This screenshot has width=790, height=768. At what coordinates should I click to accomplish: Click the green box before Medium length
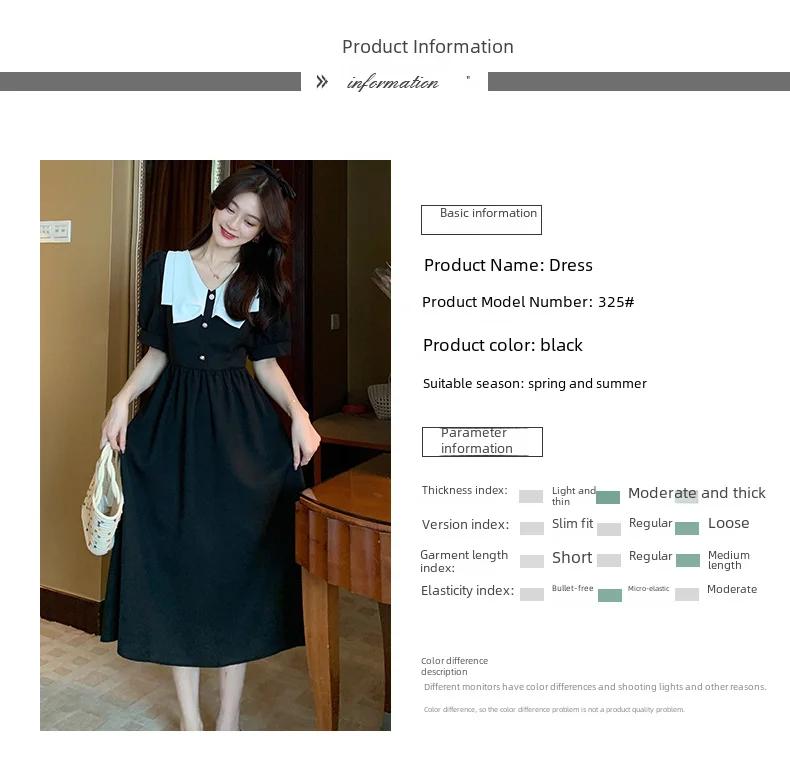pyautogui.click(x=688, y=560)
